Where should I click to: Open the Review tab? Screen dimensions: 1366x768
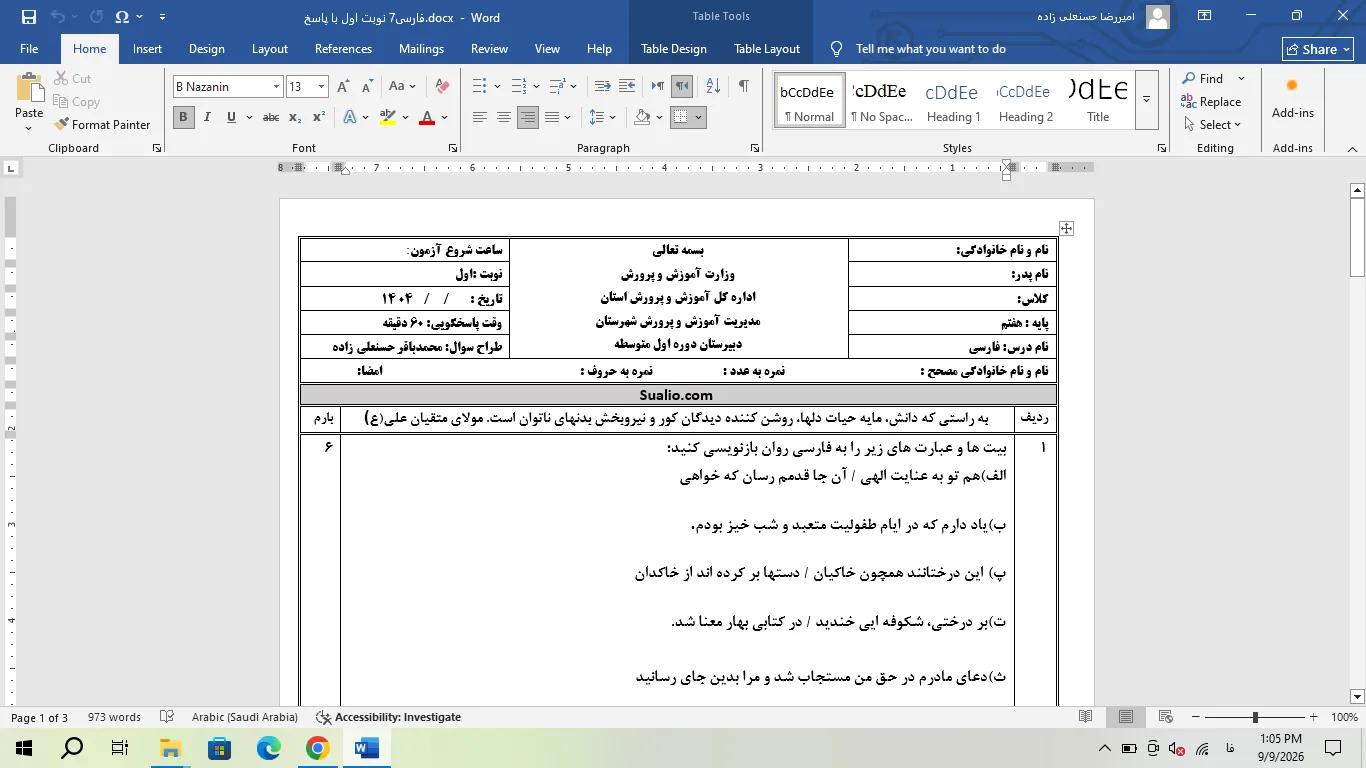[489, 49]
